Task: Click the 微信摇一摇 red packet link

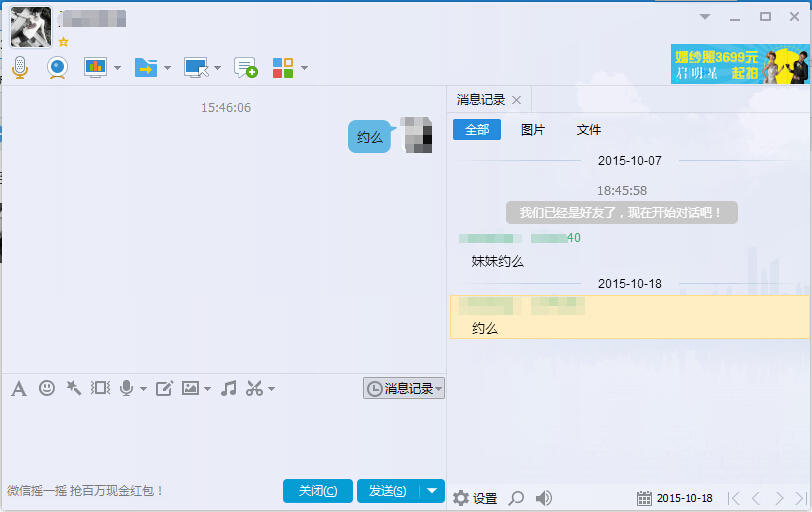Action: coord(85,490)
